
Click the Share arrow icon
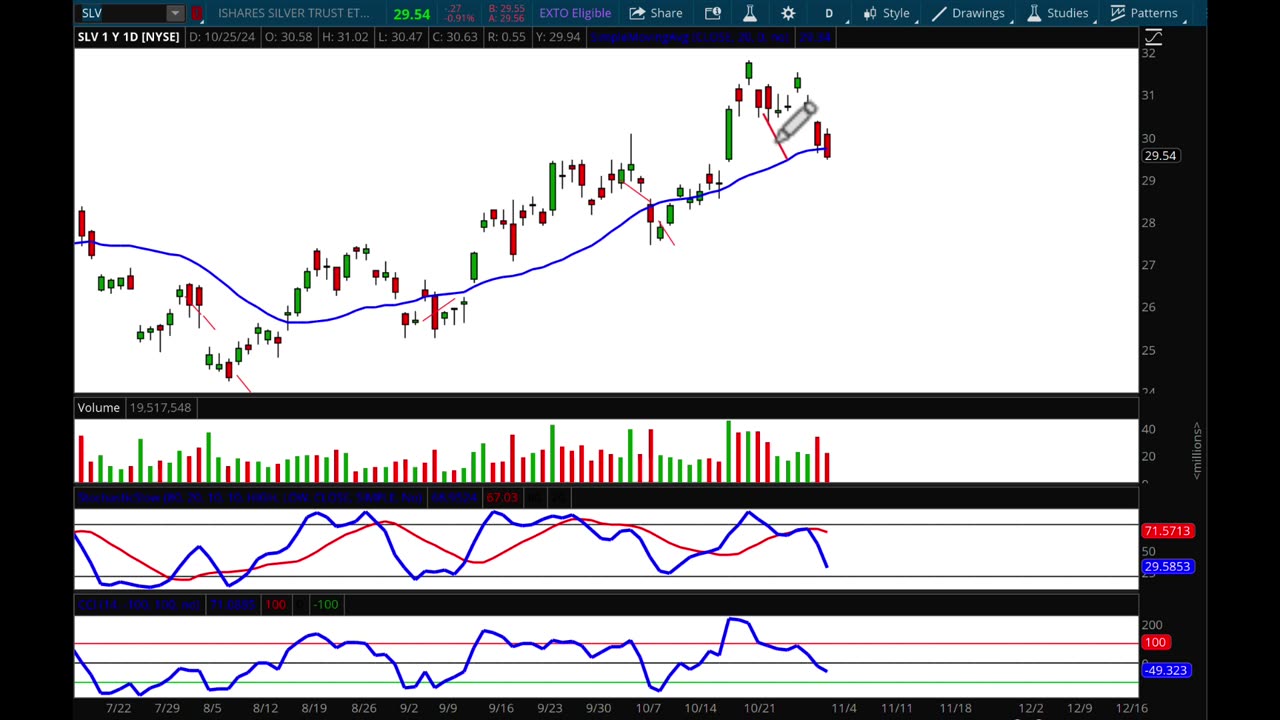click(637, 13)
